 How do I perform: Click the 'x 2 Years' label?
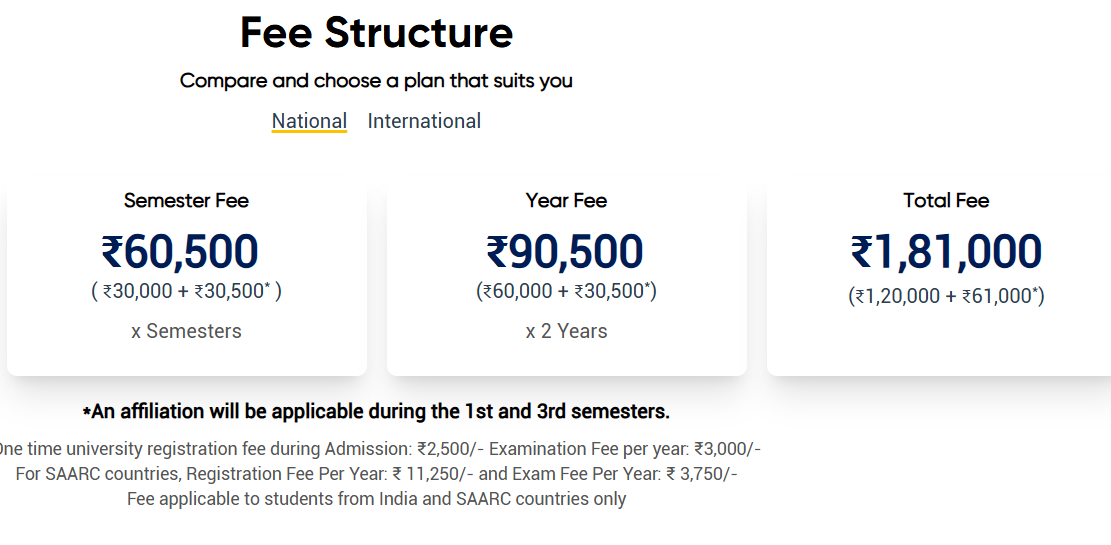tap(566, 331)
